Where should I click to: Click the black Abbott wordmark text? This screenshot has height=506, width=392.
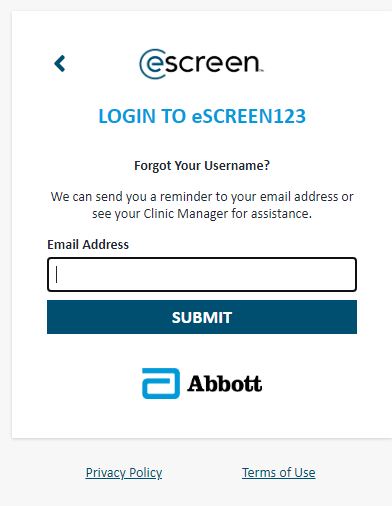(224, 384)
